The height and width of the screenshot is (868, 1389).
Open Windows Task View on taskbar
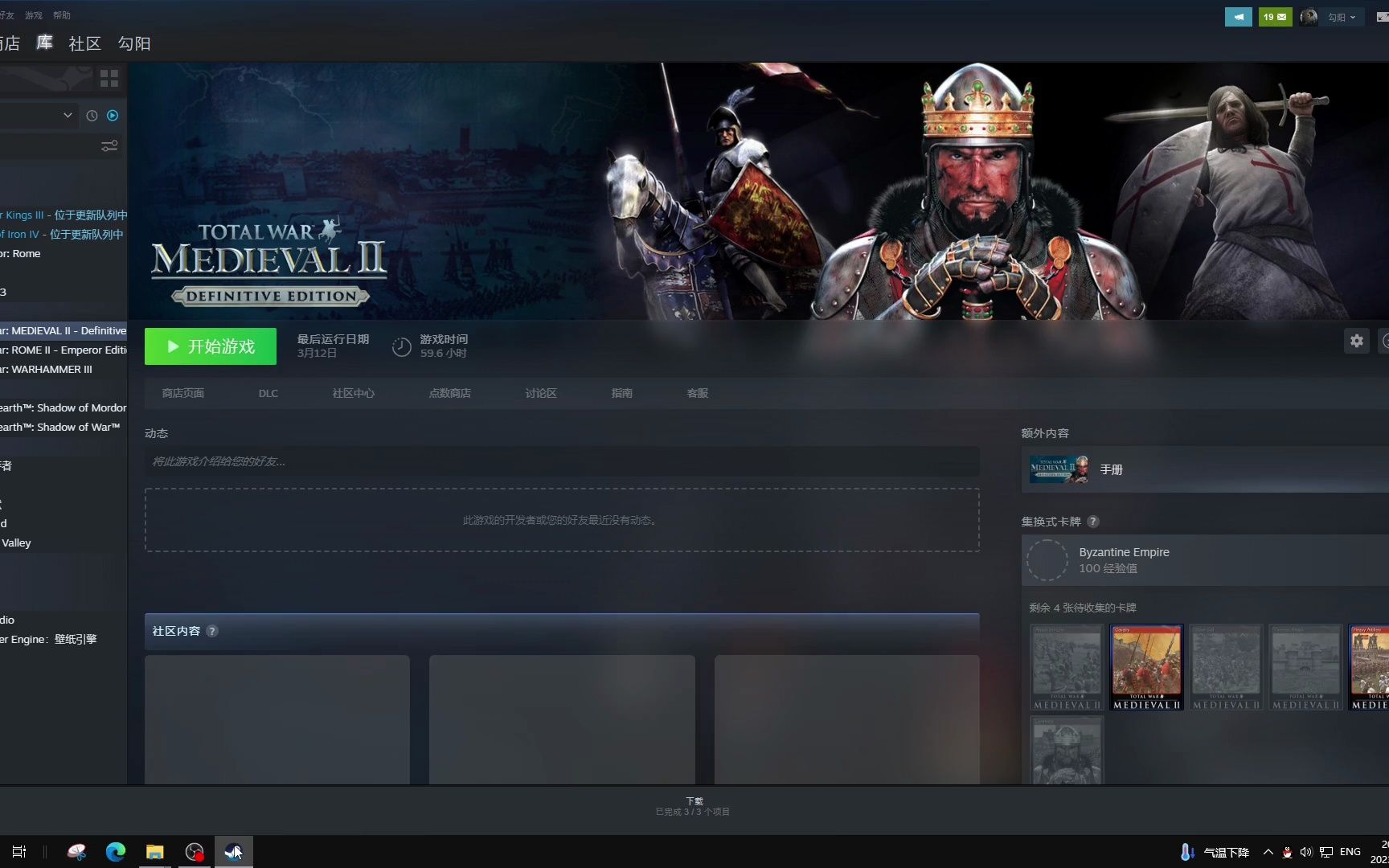pos(19,852)
